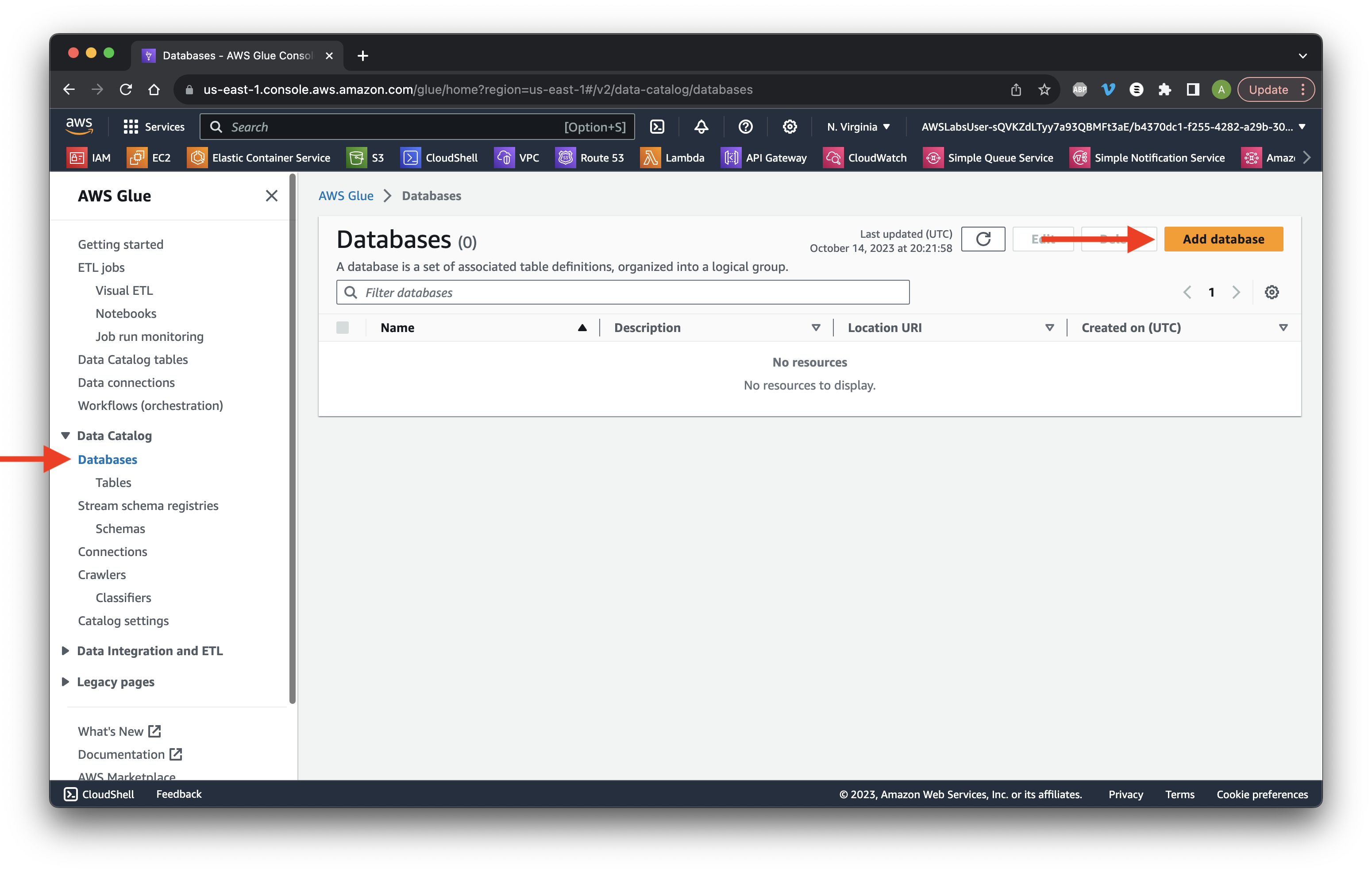Screen dimensions: 1372x873
Task: Open Classifiers in sidebar
Action: point(123,598)
